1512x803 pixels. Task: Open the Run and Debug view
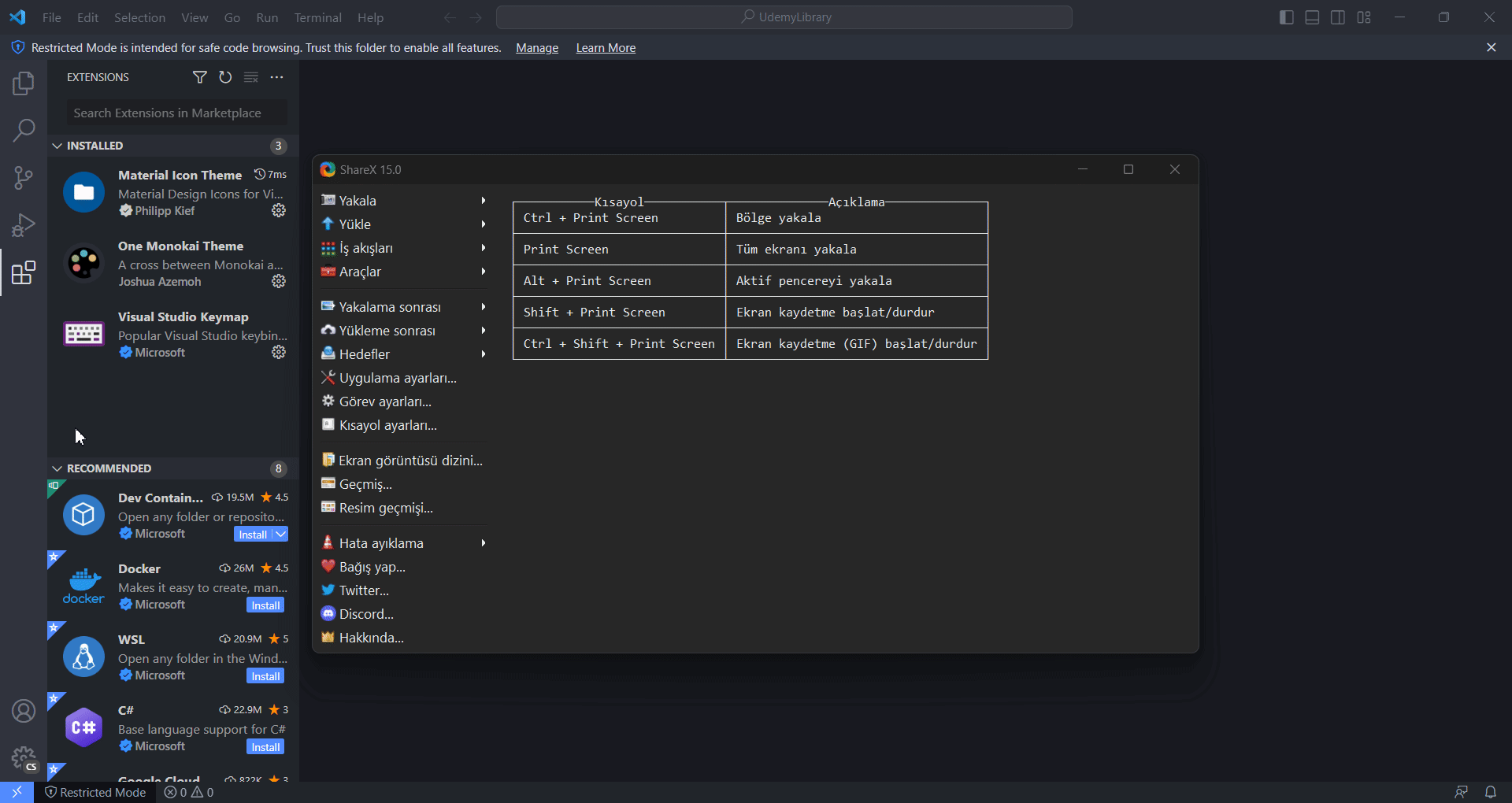24,224
